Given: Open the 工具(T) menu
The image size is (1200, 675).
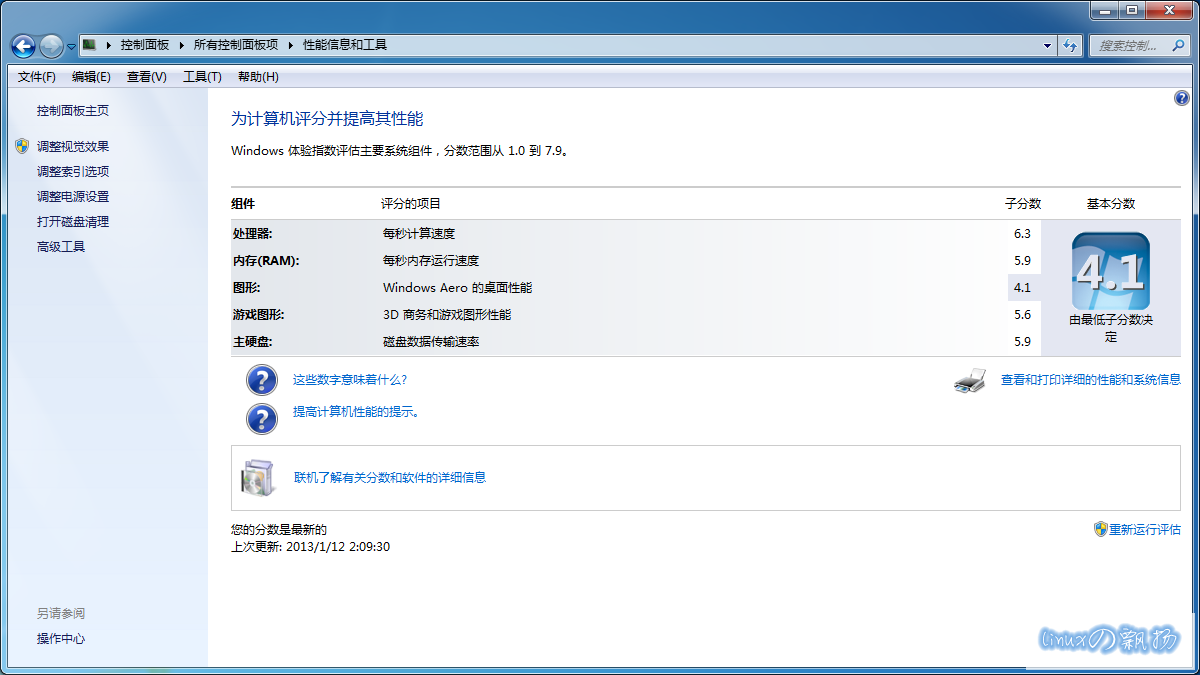Looking at the screenshot, I should (x=202, y=77).
